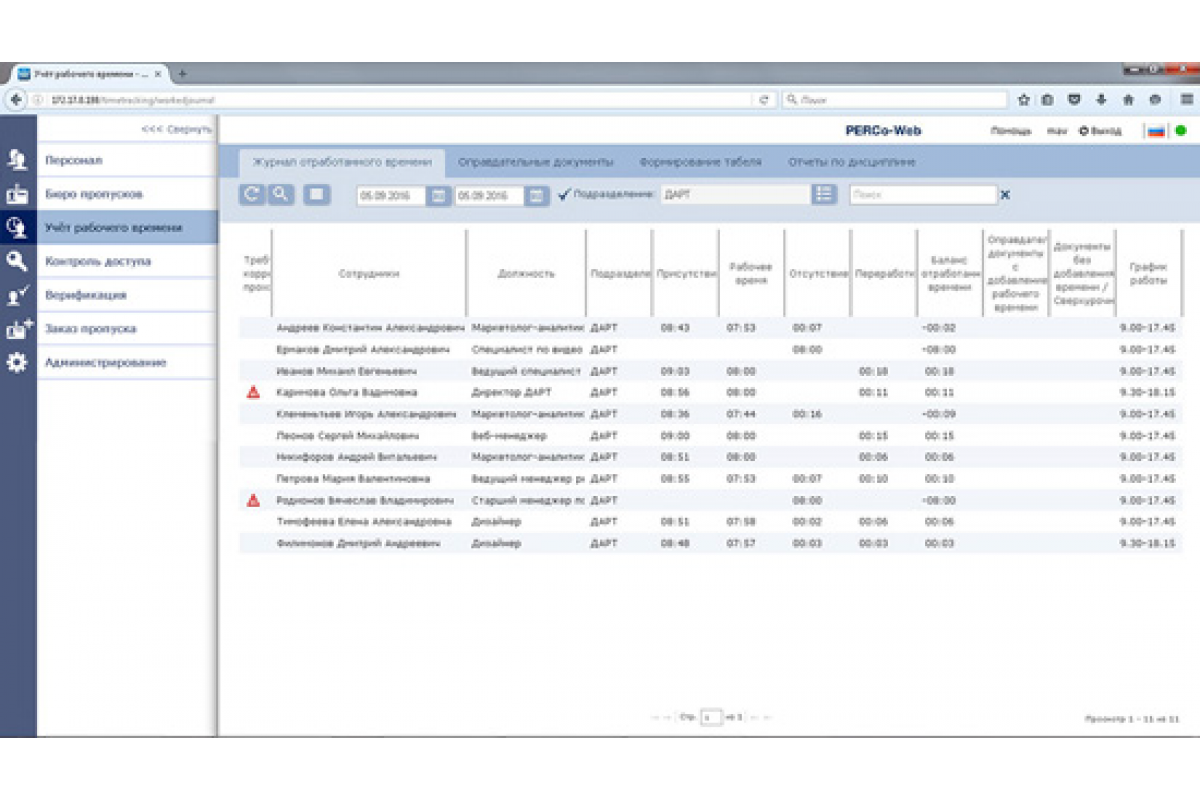The height and width of the screenshot is (800, 1200).
Task: Select the Леонов Сергей Михайлович row
Action: coord(710,436)
